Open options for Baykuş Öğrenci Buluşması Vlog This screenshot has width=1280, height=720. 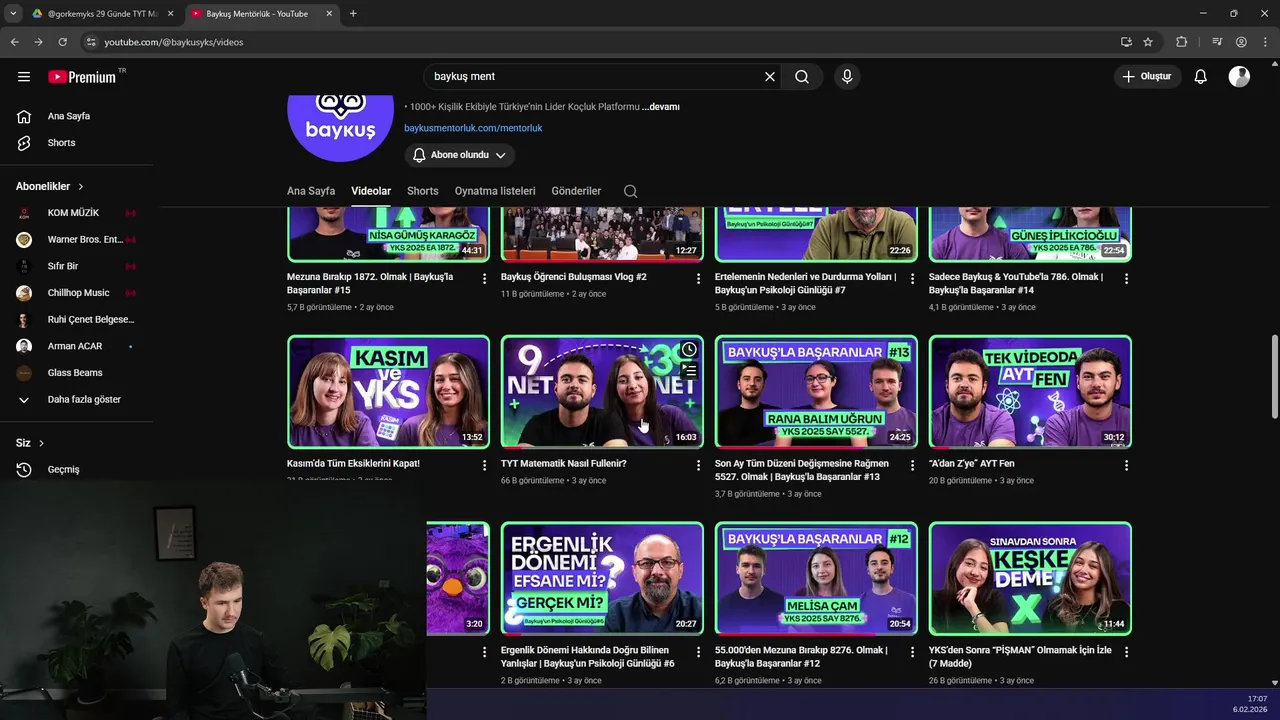coord(698,279)
